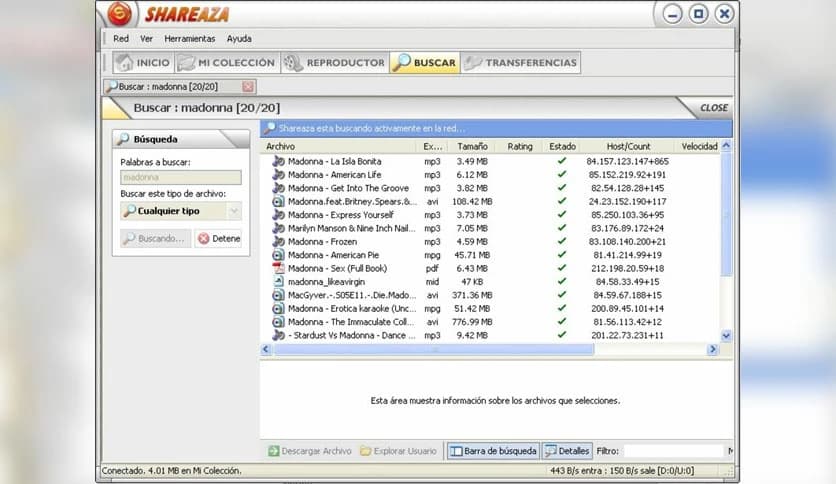Click PDF icon of 'Sex (Full Book)'

[x=278, y=268]
